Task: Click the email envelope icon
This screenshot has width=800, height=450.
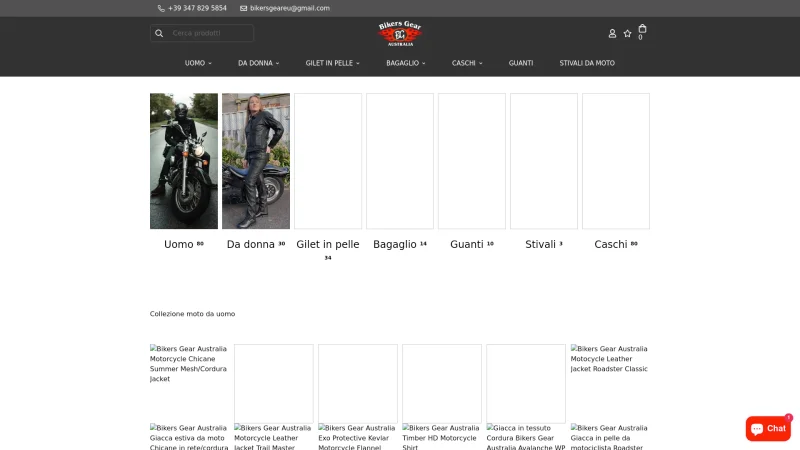Action: pyautogui.click(x=243, y=8)
